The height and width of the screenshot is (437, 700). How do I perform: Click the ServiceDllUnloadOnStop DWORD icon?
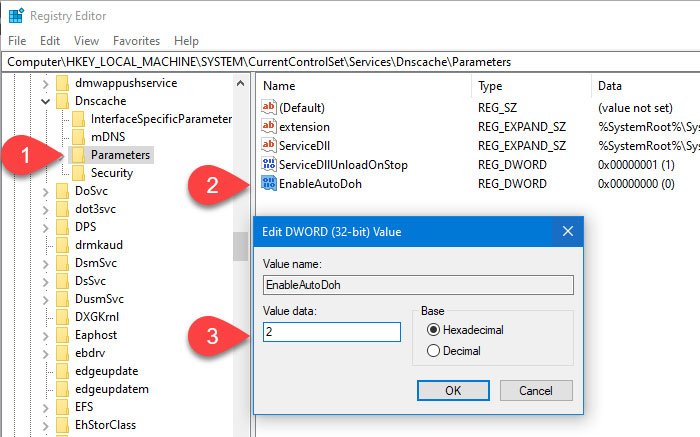[268, 164]
